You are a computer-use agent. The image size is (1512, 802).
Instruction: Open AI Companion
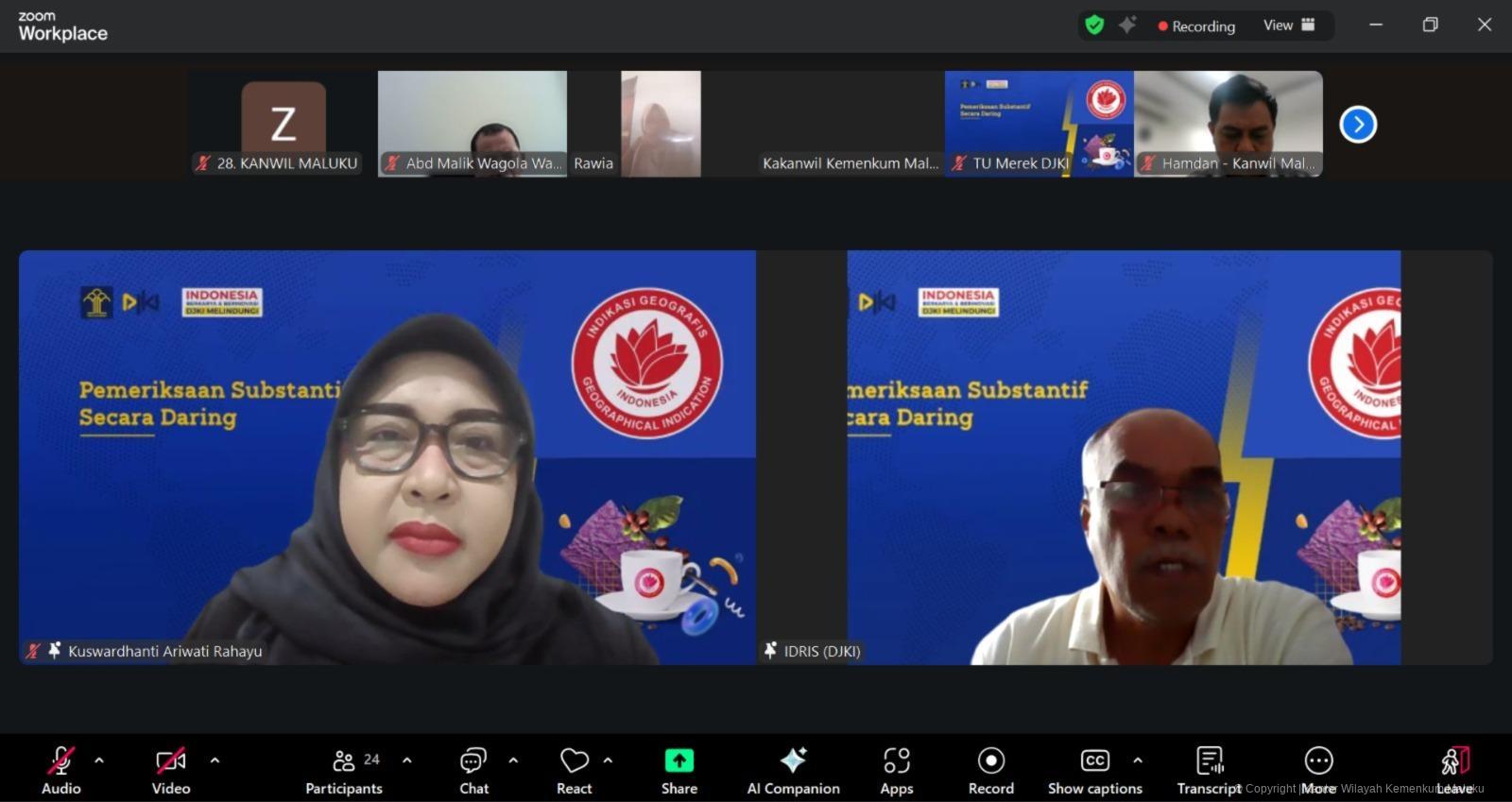pyautogui.click(x=793, y=760)
